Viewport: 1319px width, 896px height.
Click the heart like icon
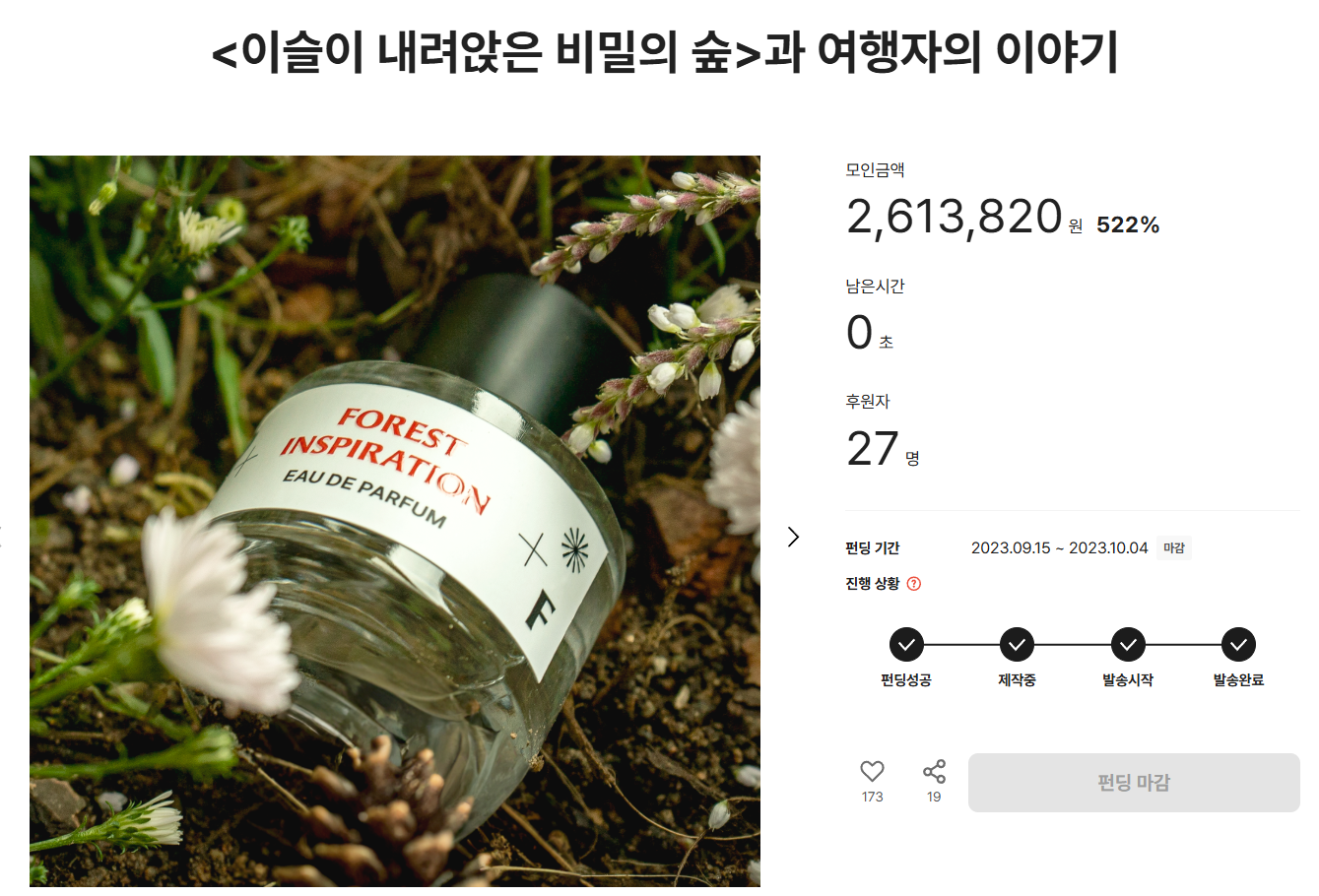click(872, 771)
